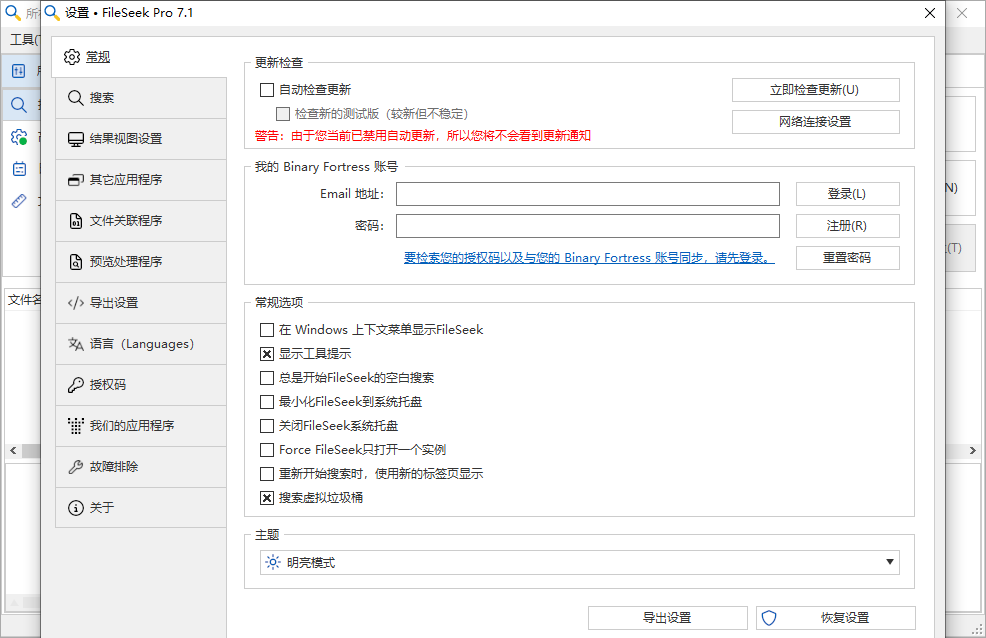This screenshot has width=986, height=638.
Task: Click 重置密码 button
Action: (x=848, y=258)
